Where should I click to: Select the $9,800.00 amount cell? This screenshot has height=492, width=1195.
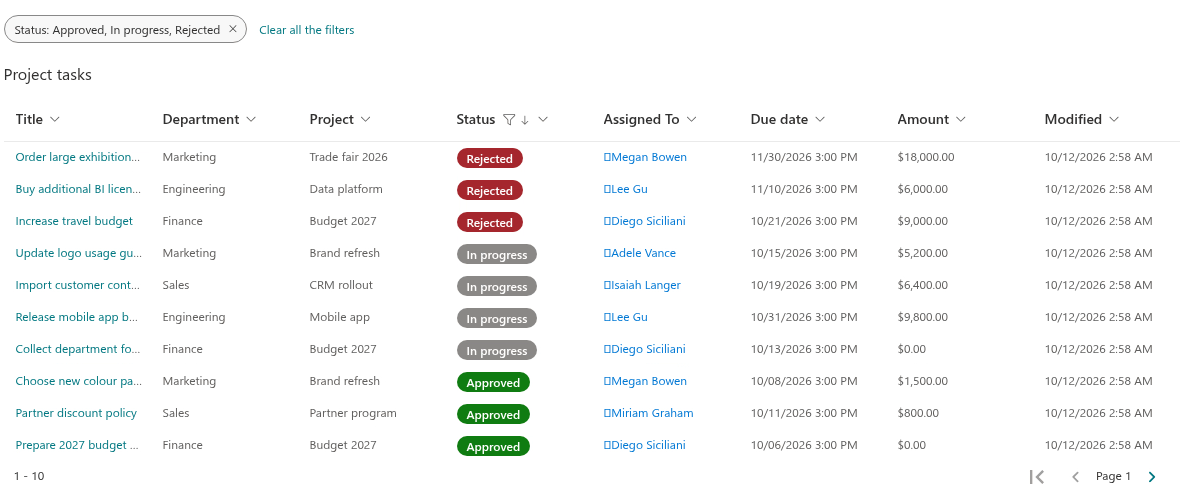(923, 317)
